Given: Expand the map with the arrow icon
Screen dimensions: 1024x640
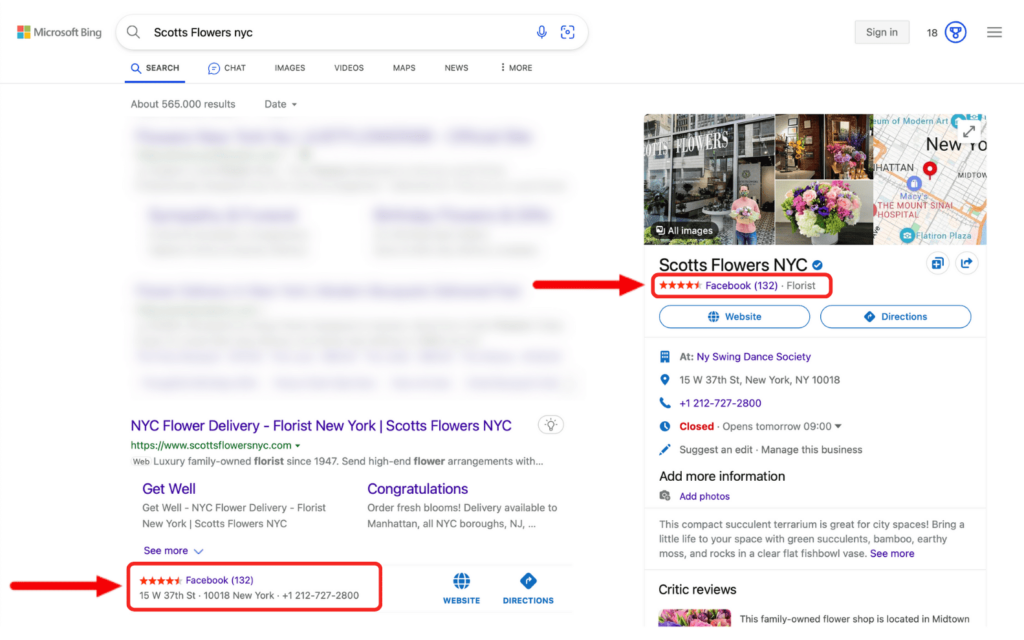Looking at the screenshot, I should (x=969, y=131).
